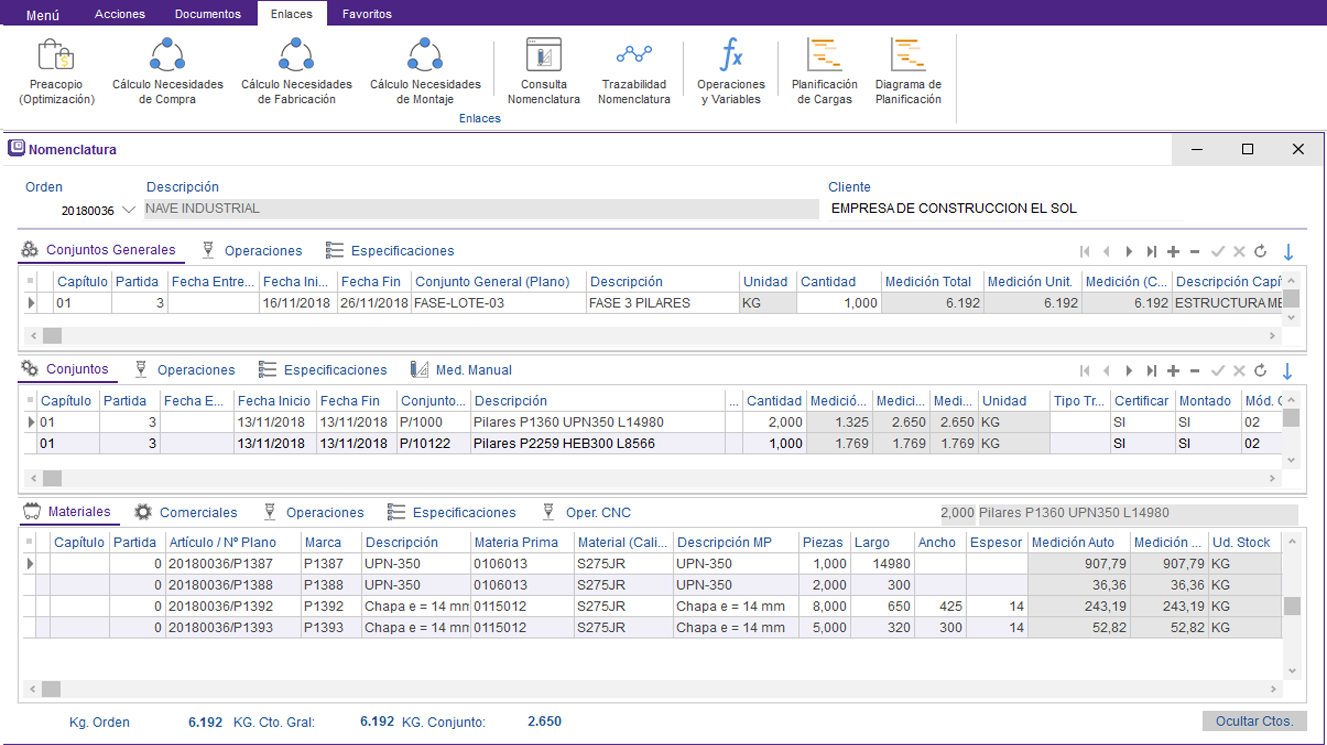Image resolution: width=1327 pixels, height=745 pixels.
Task: Launch Cálculo Necesidades de Compra
Action: coord(167,71)
